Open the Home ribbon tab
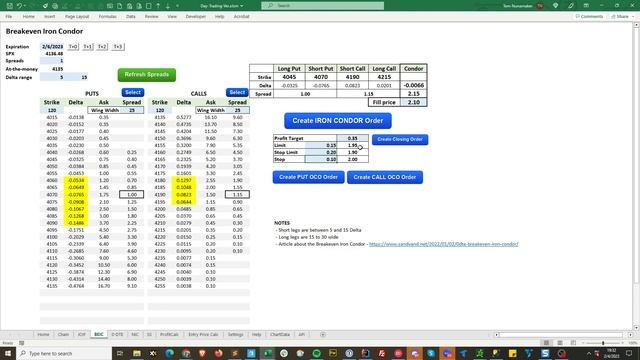 click(29, 16)
